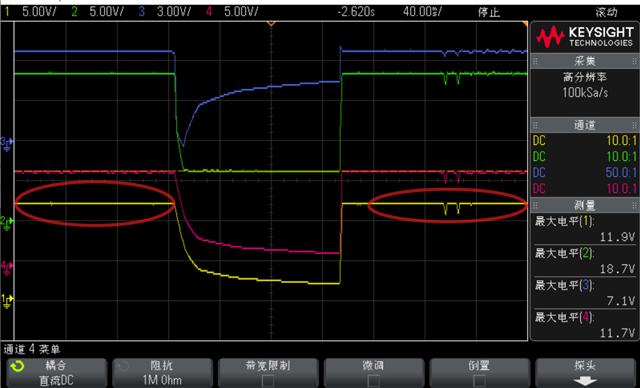Click the 7.1V measurement value

coord(621,301)
